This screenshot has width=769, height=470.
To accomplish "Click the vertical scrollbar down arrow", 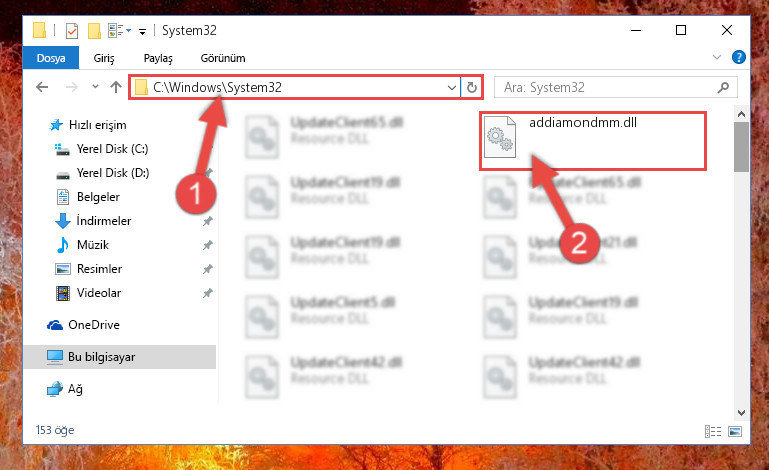I will tap(741, 413).
